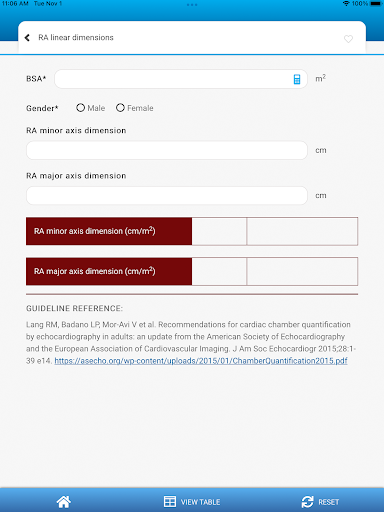Tap the RA major axis dimension result row
The width and height of the screenshot is (384, 512).
(x=192, y=271)
